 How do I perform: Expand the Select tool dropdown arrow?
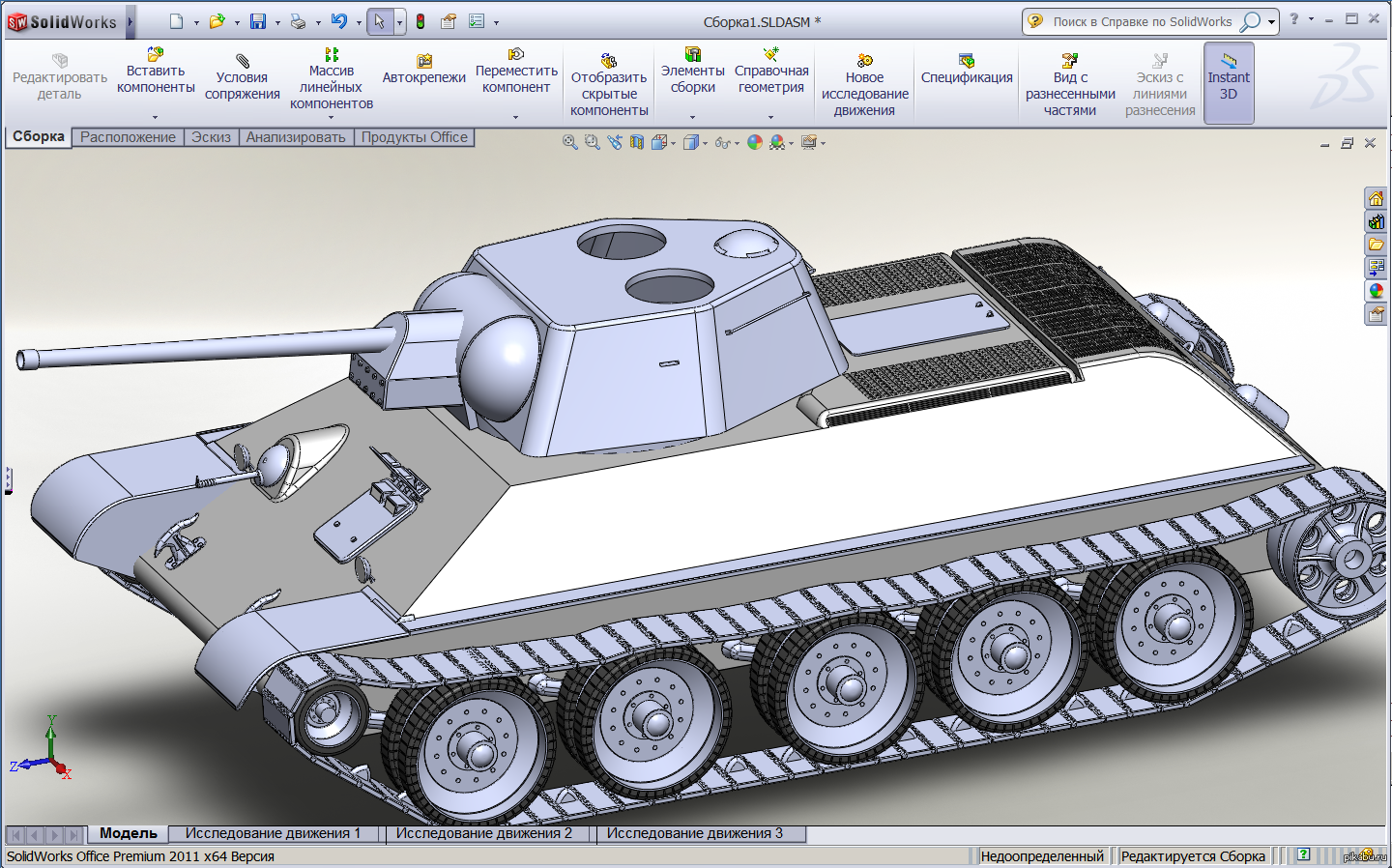(x=399, y=22)
